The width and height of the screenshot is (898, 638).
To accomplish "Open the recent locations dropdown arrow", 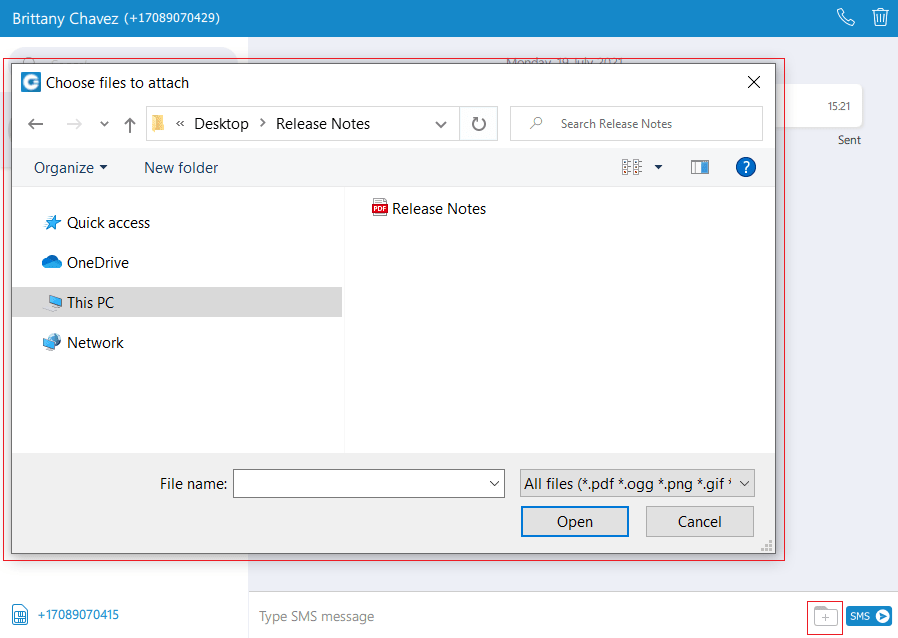I will 104,124.
